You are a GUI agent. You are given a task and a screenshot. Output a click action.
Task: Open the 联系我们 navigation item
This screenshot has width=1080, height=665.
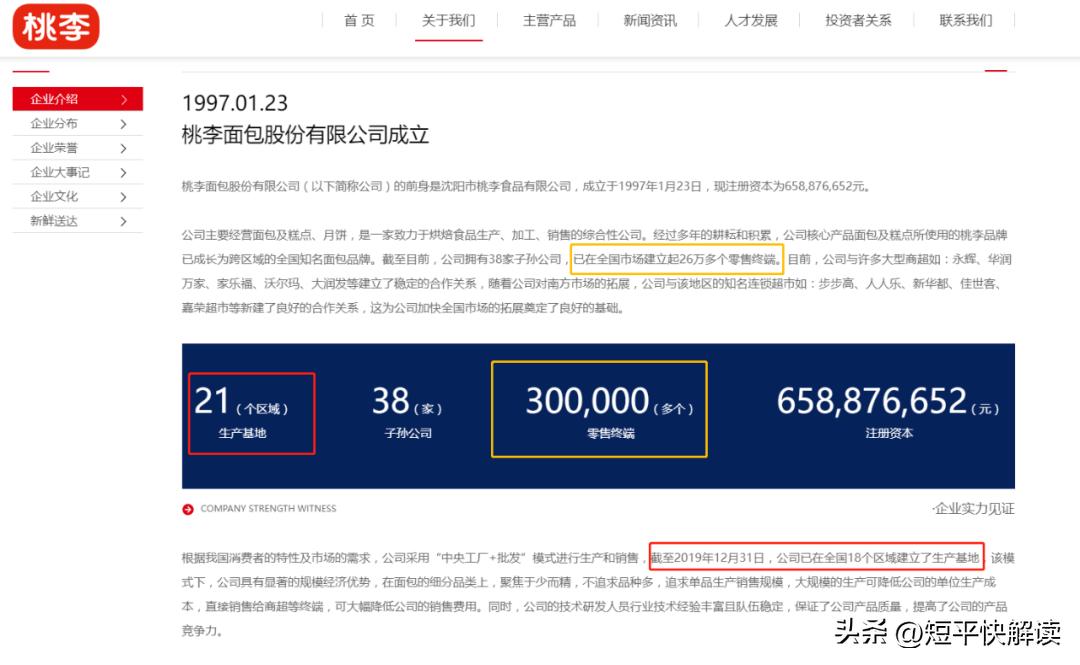point(963,19)
